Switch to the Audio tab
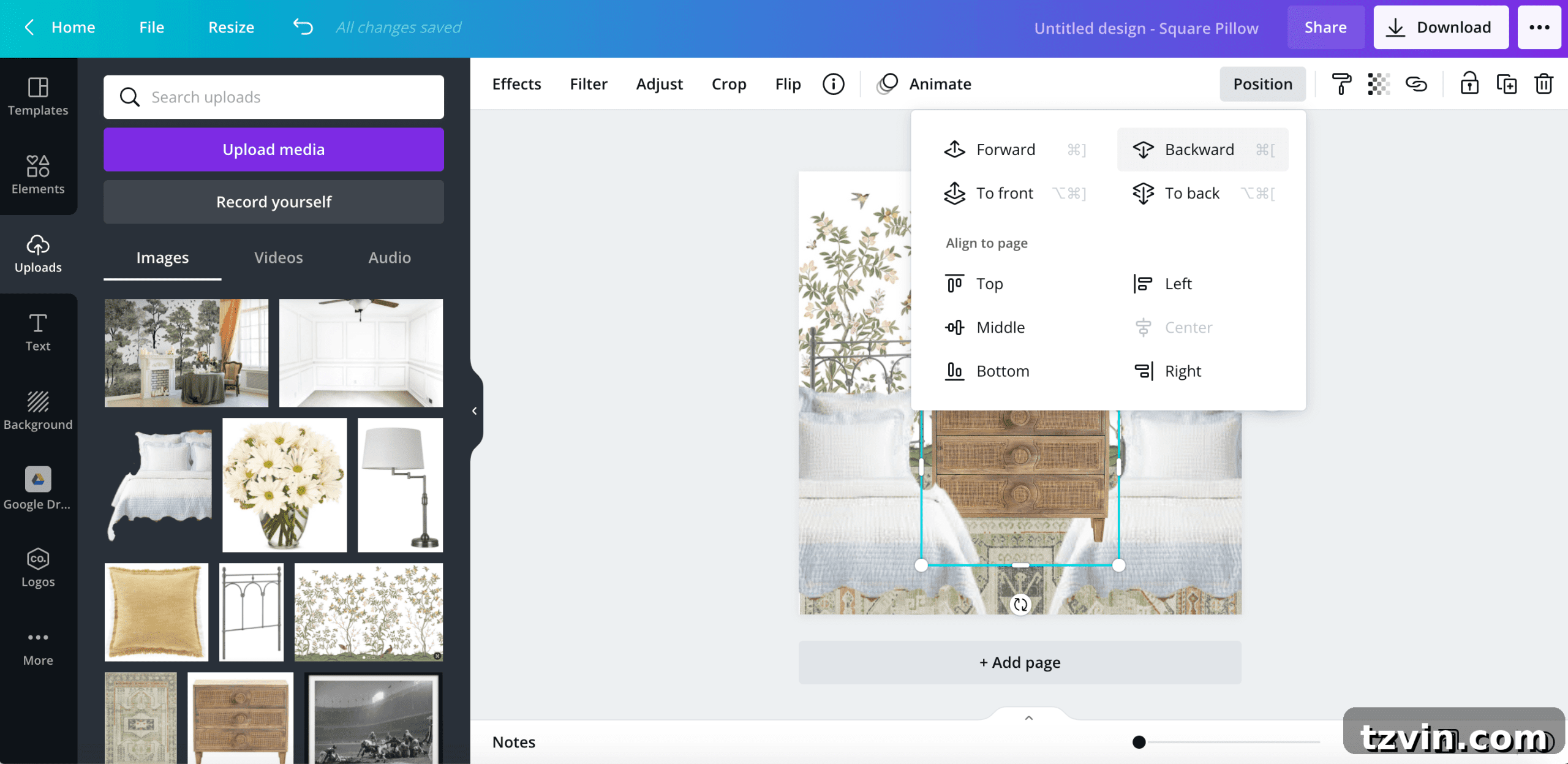Screen dimensions: 1568x764 pyautogui.click(x=390, y=258)
